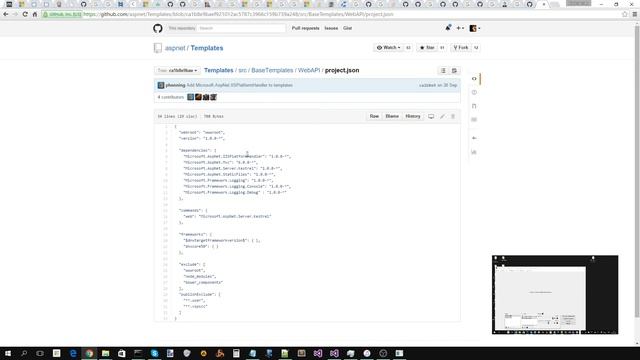Open the forks count next to Fork
The width and height of the screenshot is (640, 360).
click(x=476, y=48)
